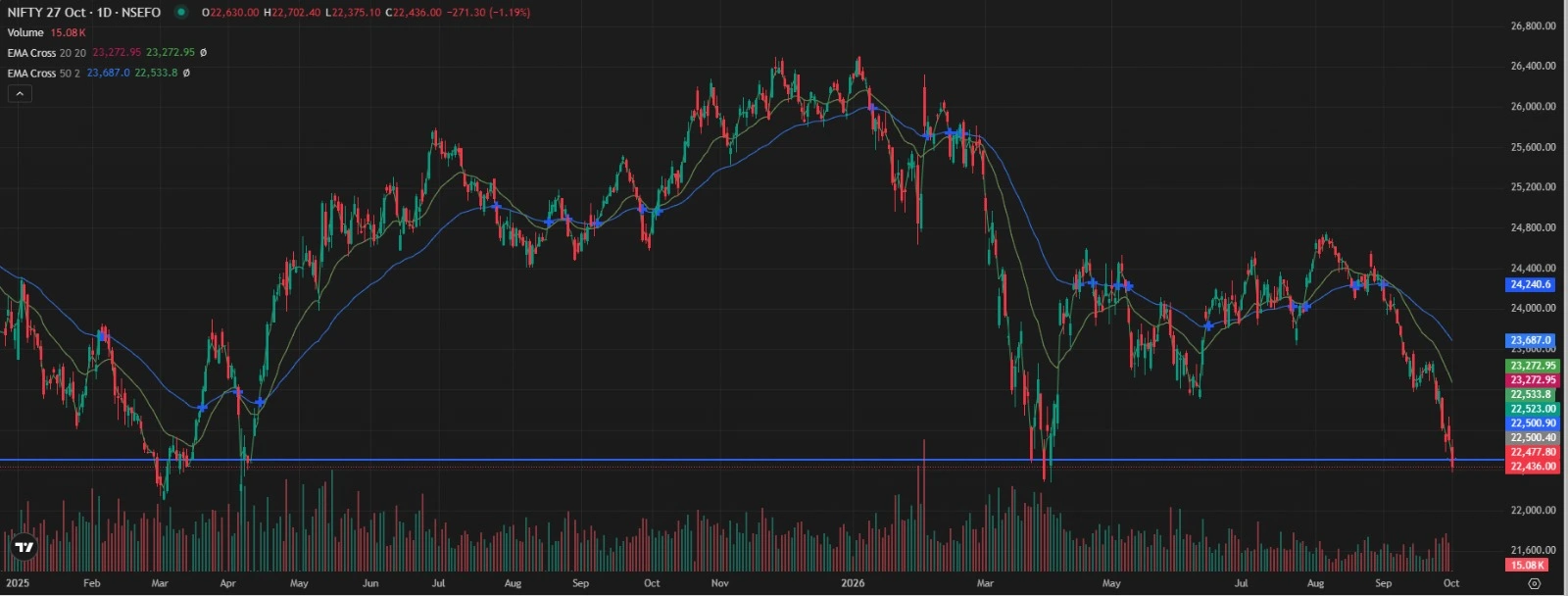Click the red 15.08K volume legend value

68,32
